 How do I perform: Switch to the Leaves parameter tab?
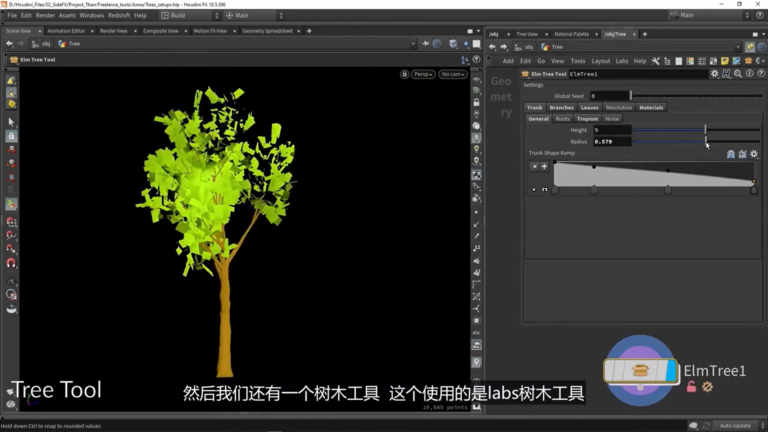(x=589, y=108)
